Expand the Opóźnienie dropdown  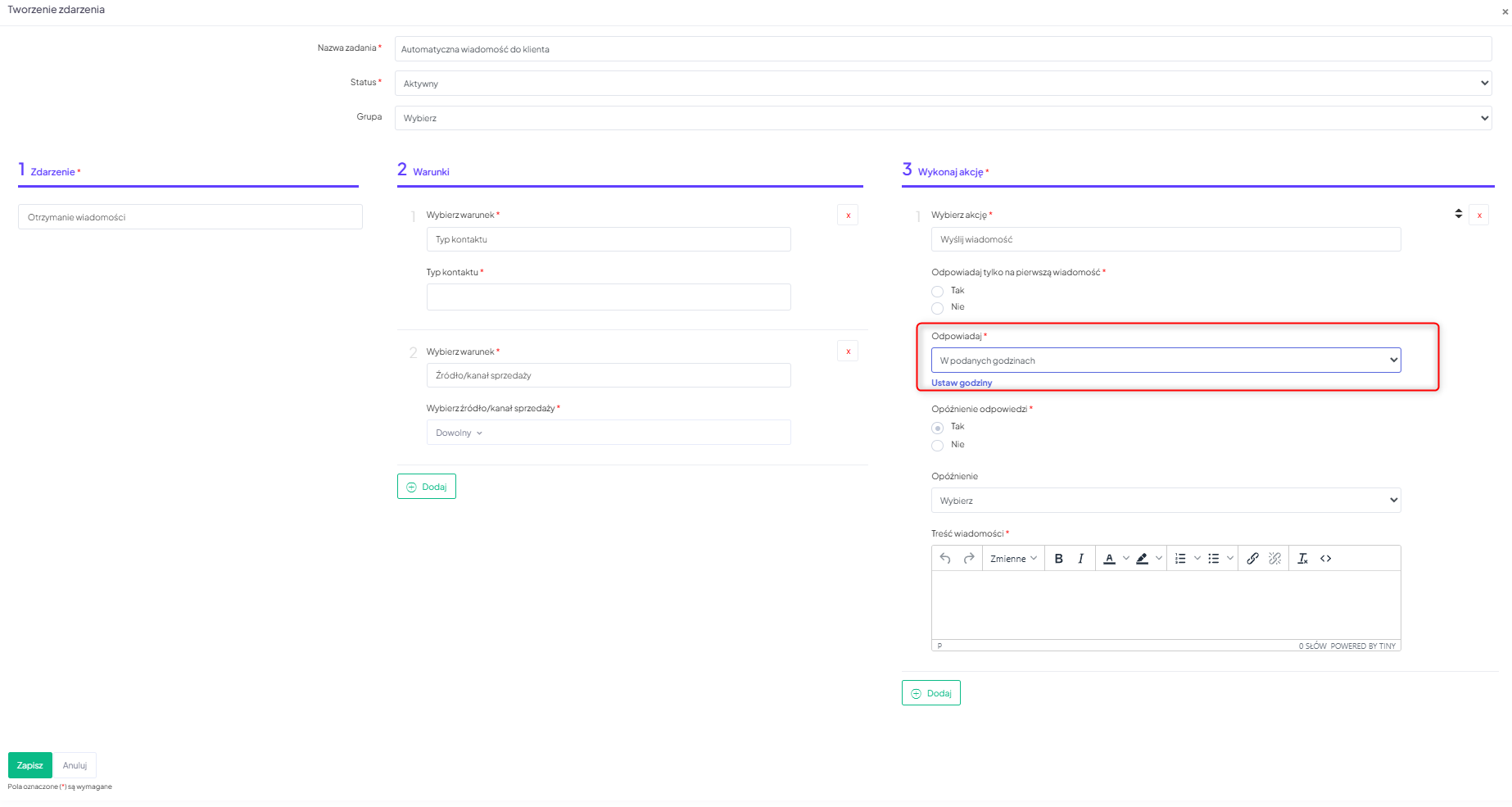[1166, 501]
